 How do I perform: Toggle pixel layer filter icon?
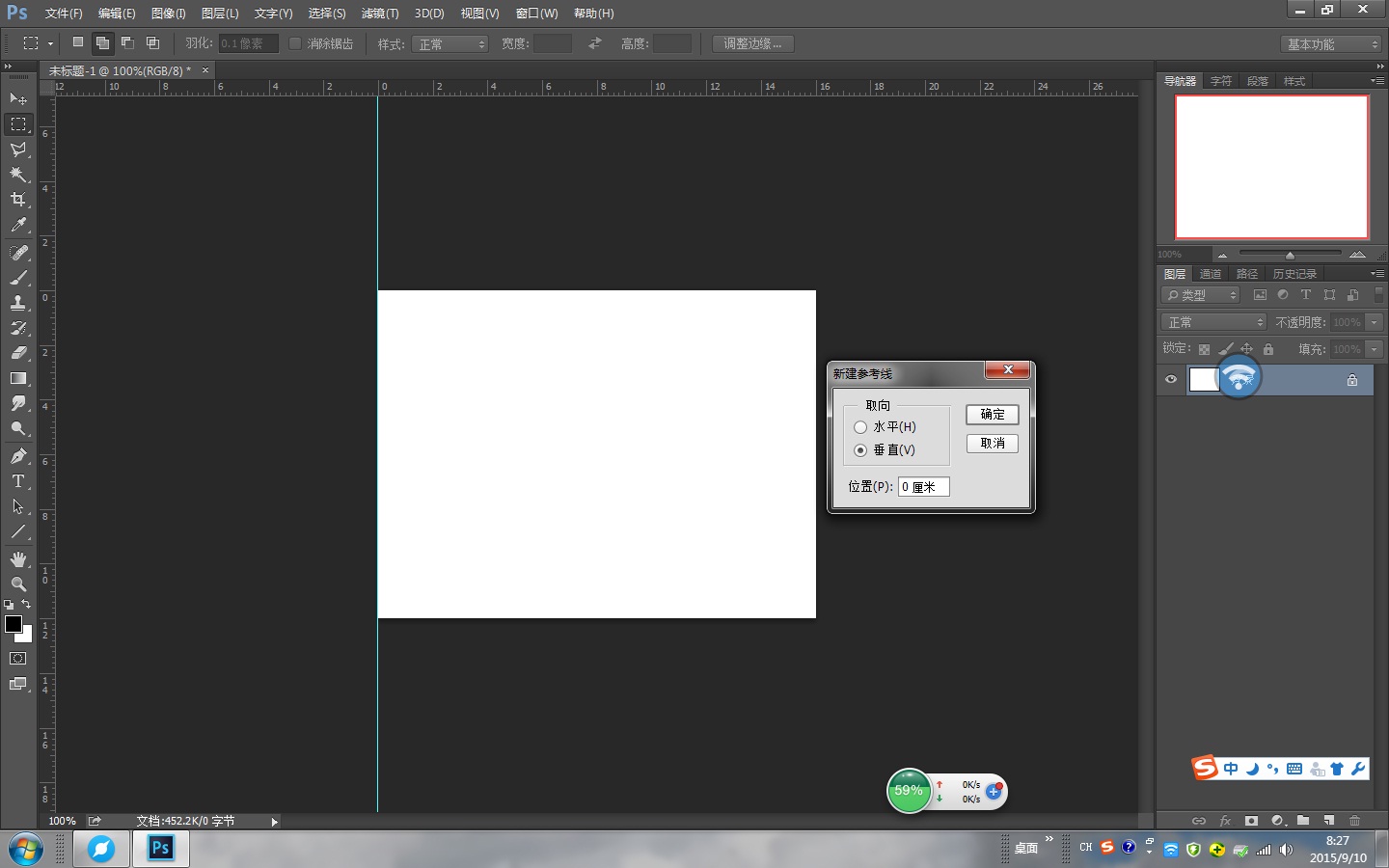1260,295
